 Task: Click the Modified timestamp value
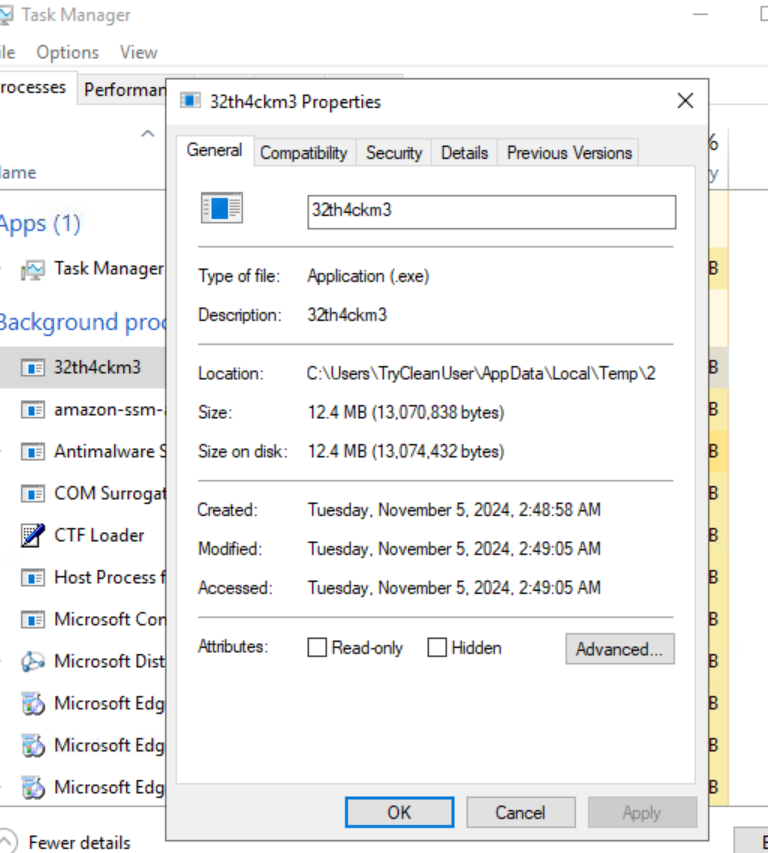454,548
